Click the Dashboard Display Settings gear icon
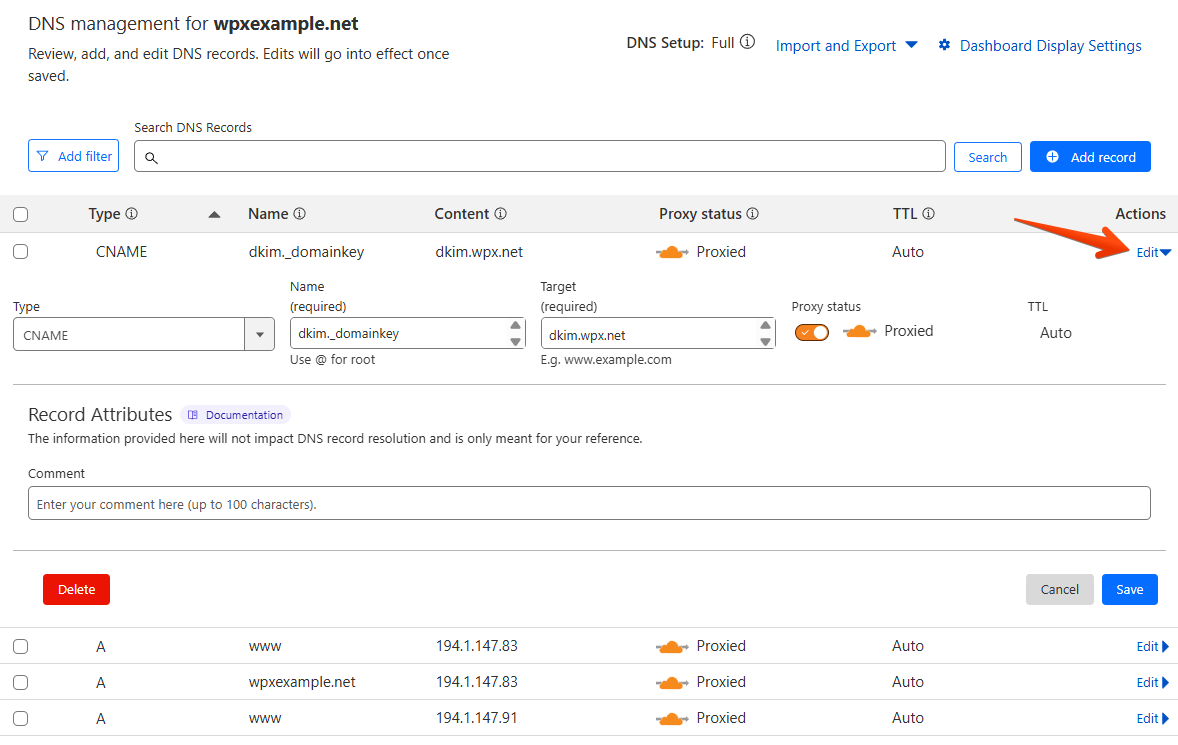Viewport: 1178px width, 745px height. (944, 45)
